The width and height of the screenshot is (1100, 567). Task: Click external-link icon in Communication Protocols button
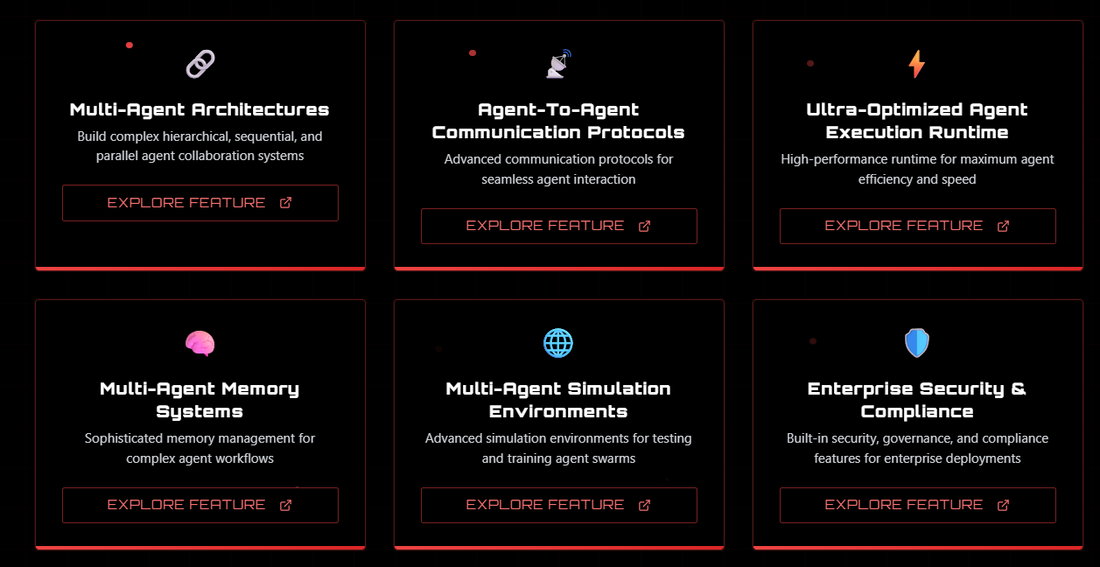pos(644,226)
